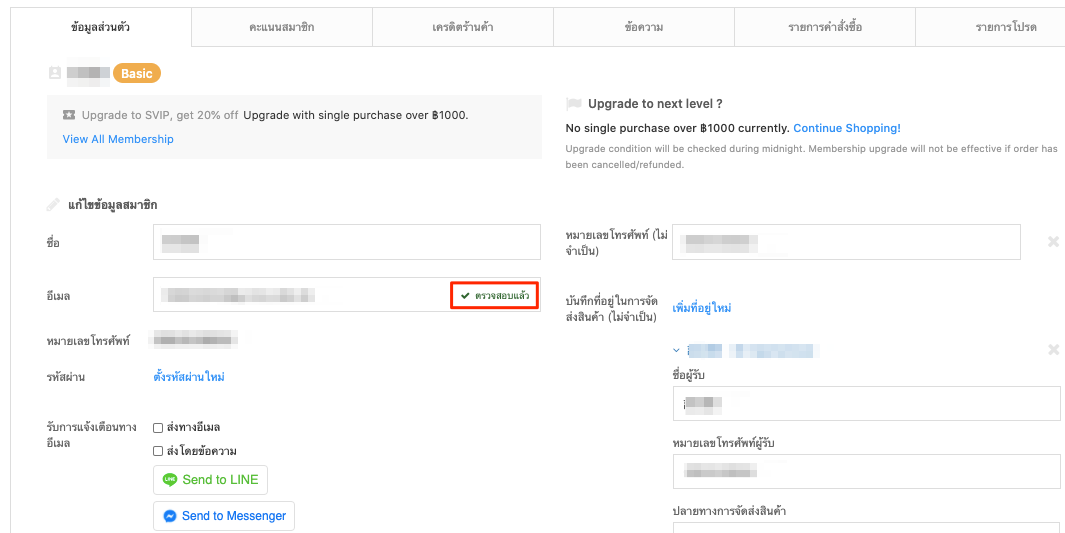
Task: Click the ตั้งรหัสผ่านใหม่ reset password link
Action: [189, 377]
